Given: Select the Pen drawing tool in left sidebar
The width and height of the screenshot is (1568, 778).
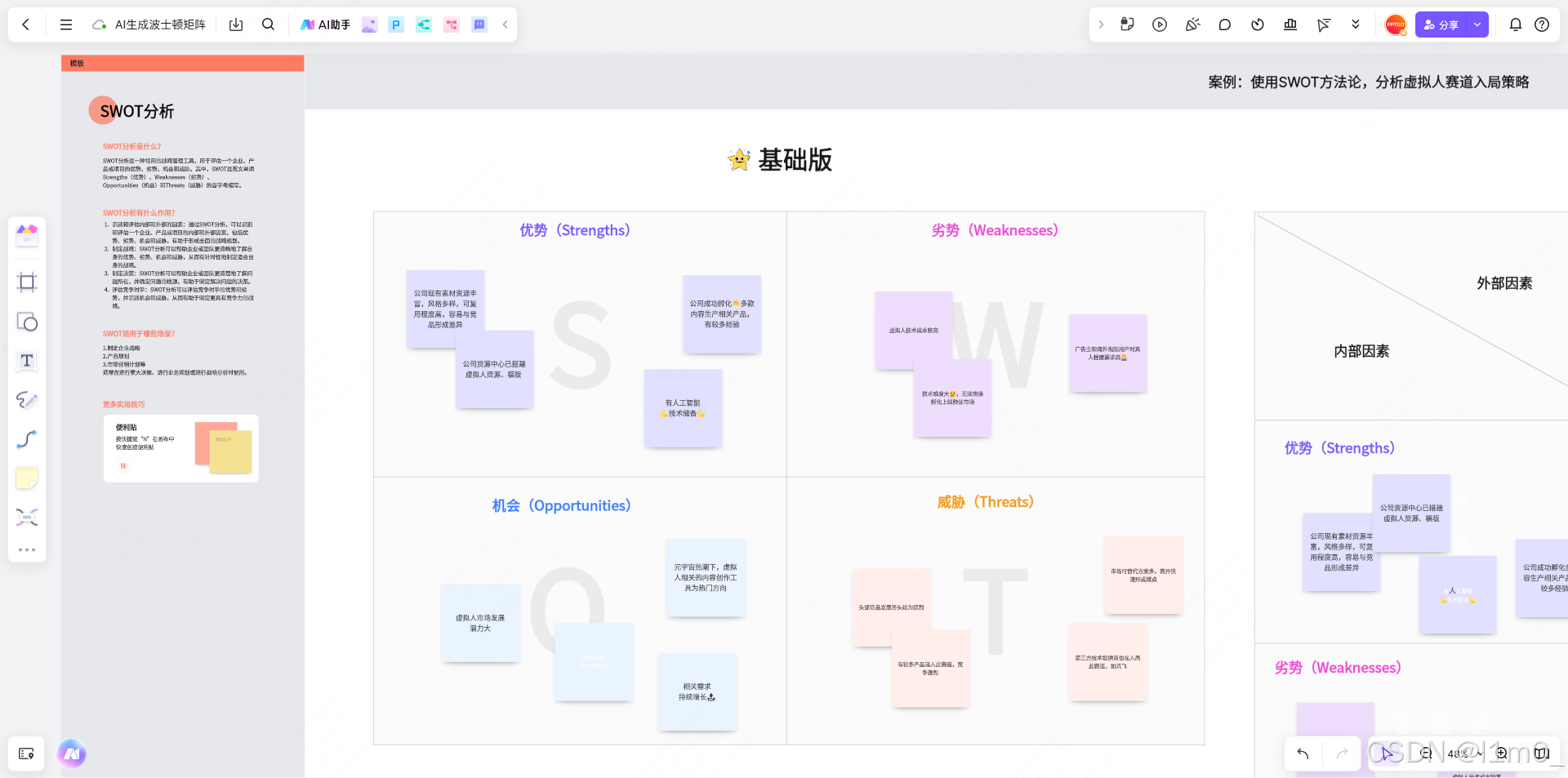Looking at the screenshot, I should (27, 400).
